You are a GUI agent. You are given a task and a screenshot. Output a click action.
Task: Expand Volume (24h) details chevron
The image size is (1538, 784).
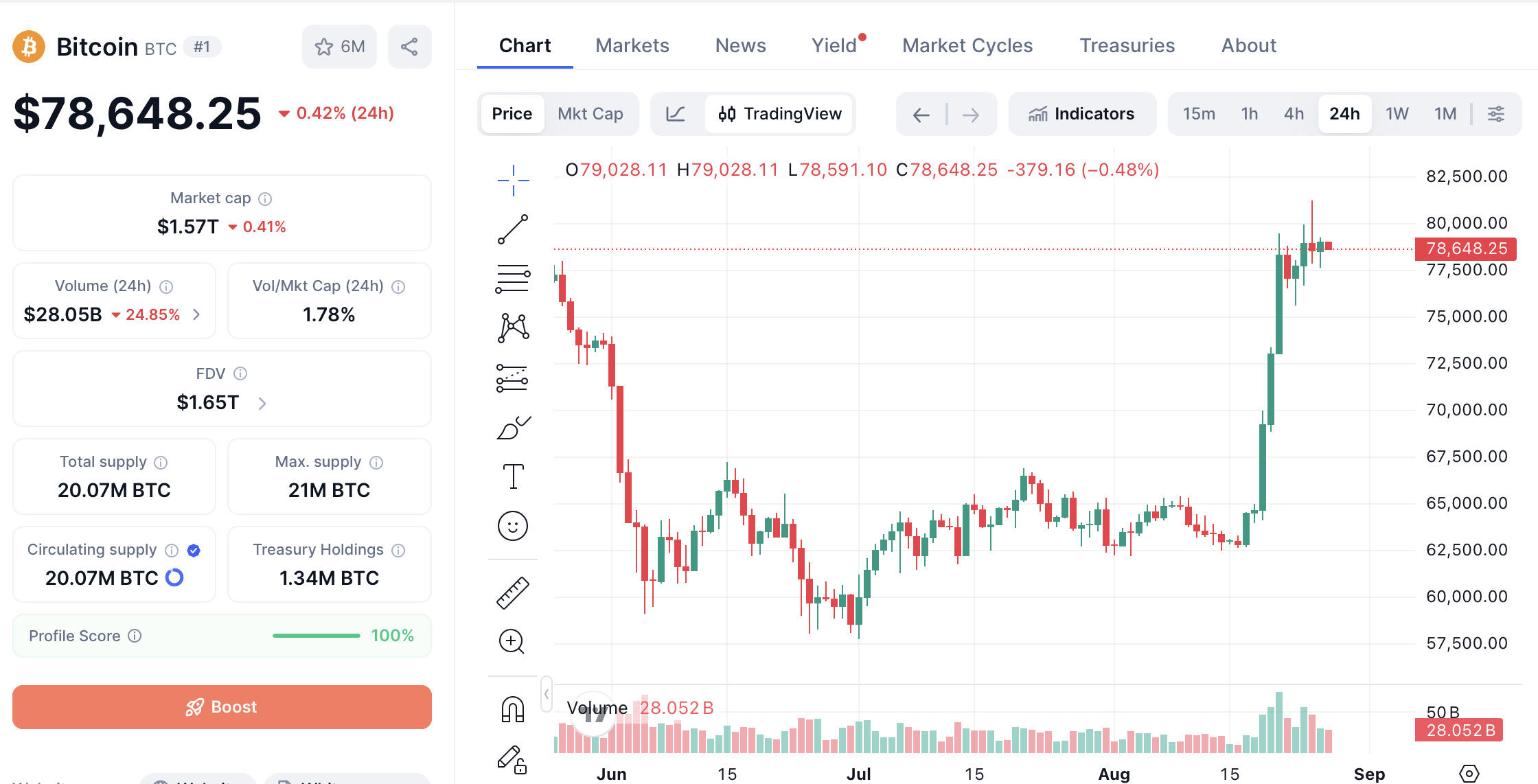[x=196, y=314]
